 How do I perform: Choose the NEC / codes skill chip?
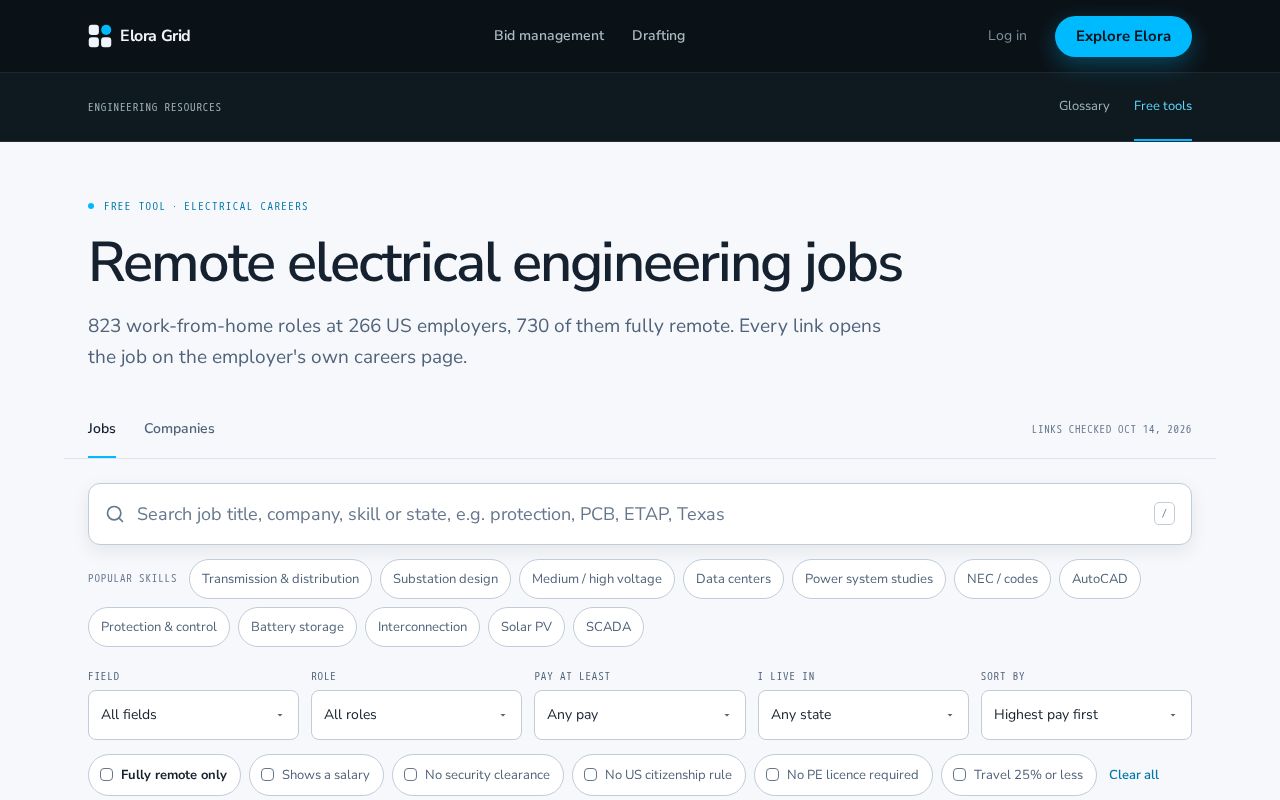coord(1002,579)
